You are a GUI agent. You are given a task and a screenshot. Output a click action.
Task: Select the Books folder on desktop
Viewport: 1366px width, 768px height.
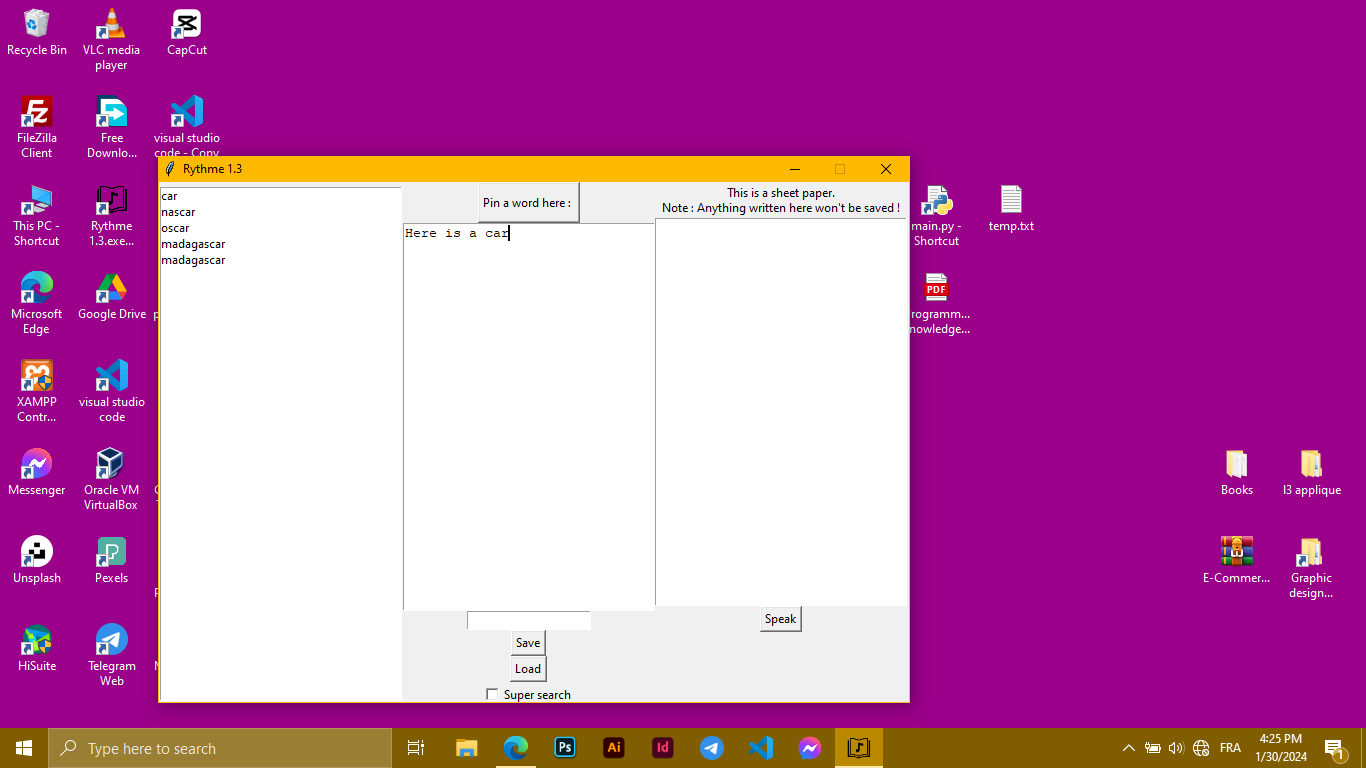[1237, 471]
